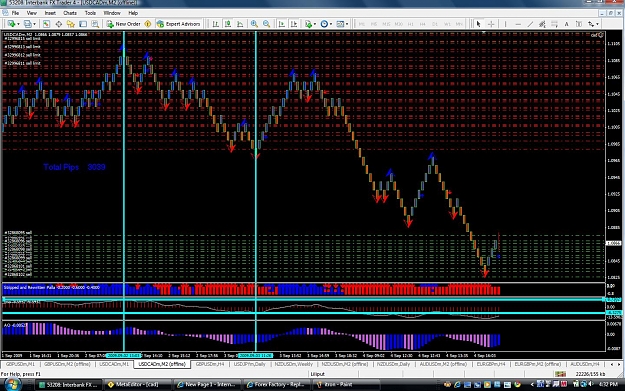Image resolution: width=625 pixels, height=391 pixels.
Task: Select the crosshair tool
Action: click(491, 24)
